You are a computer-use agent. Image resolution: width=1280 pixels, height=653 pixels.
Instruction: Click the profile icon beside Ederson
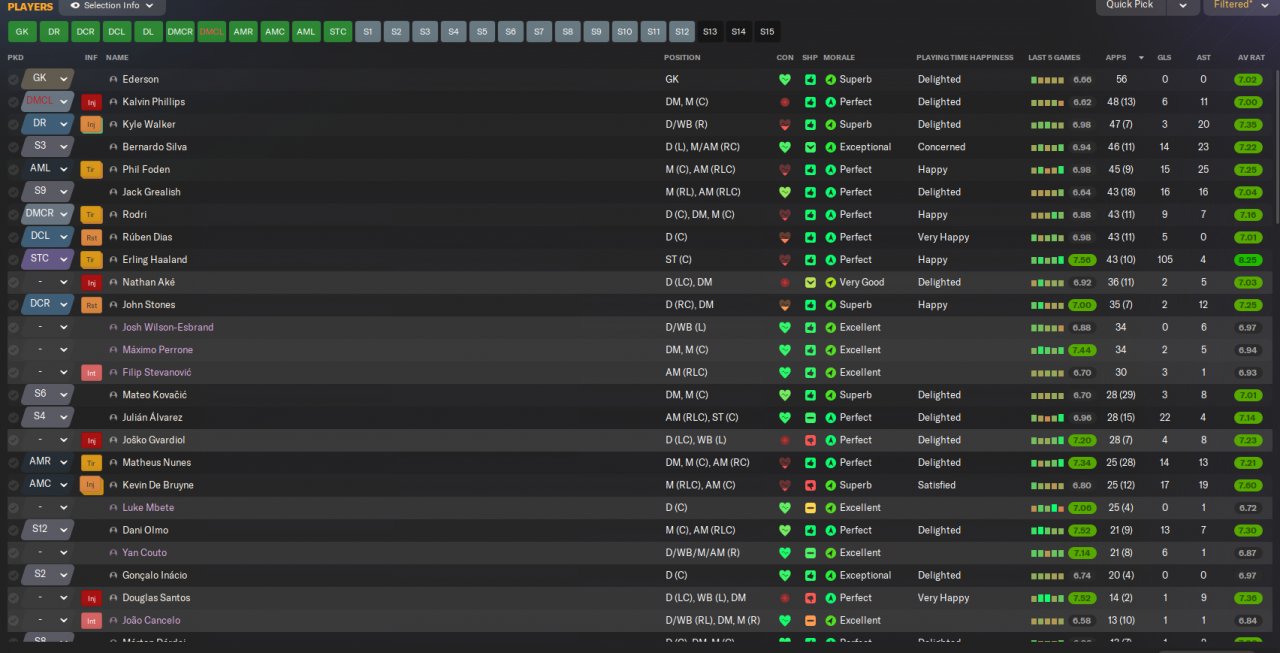click(x=113, y=79)
